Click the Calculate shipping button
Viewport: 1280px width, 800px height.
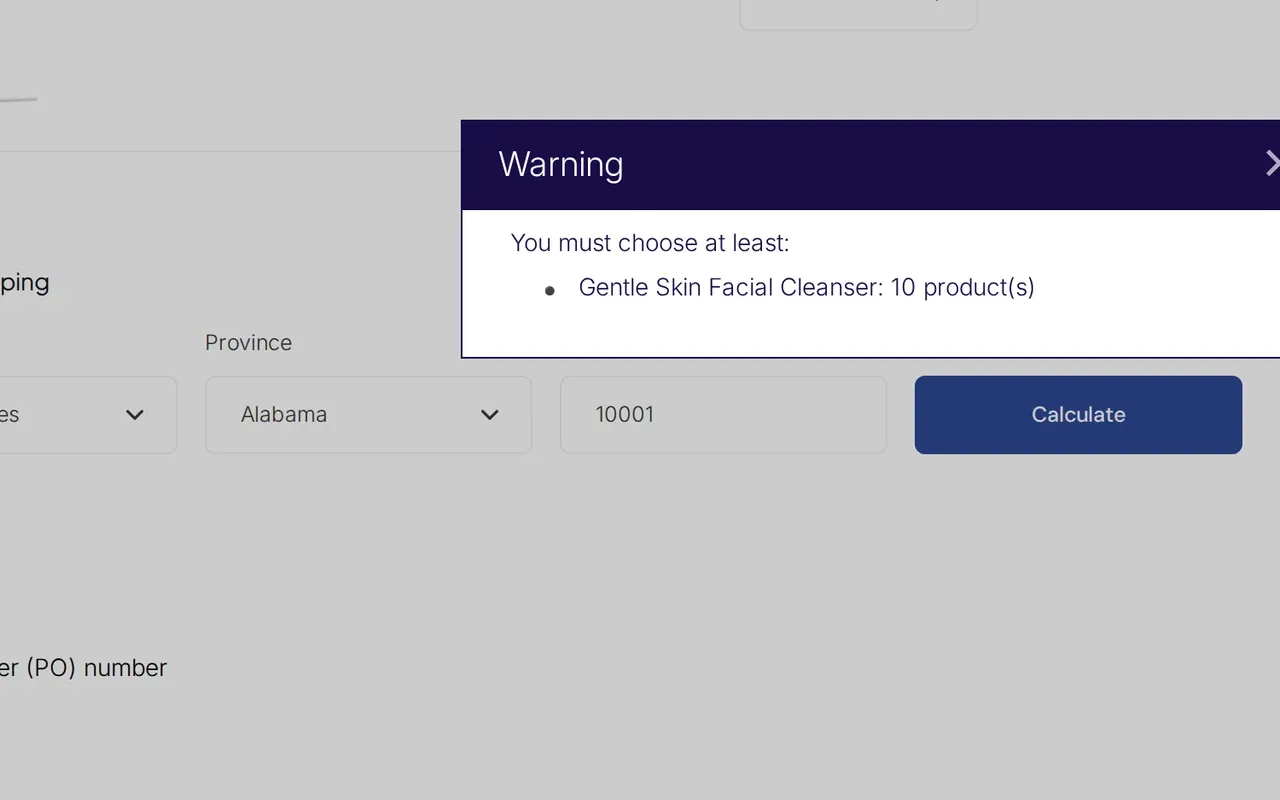click(1078, 415)
